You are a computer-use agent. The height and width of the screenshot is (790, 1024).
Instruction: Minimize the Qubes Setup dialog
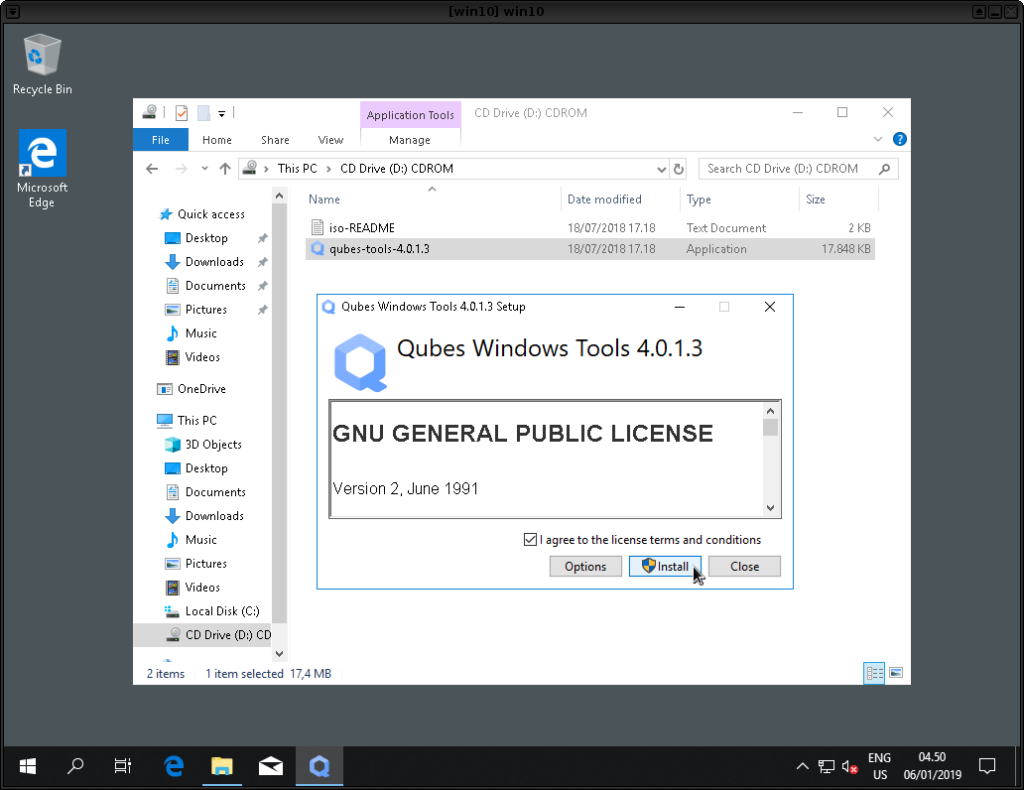[x=680, y=307]
